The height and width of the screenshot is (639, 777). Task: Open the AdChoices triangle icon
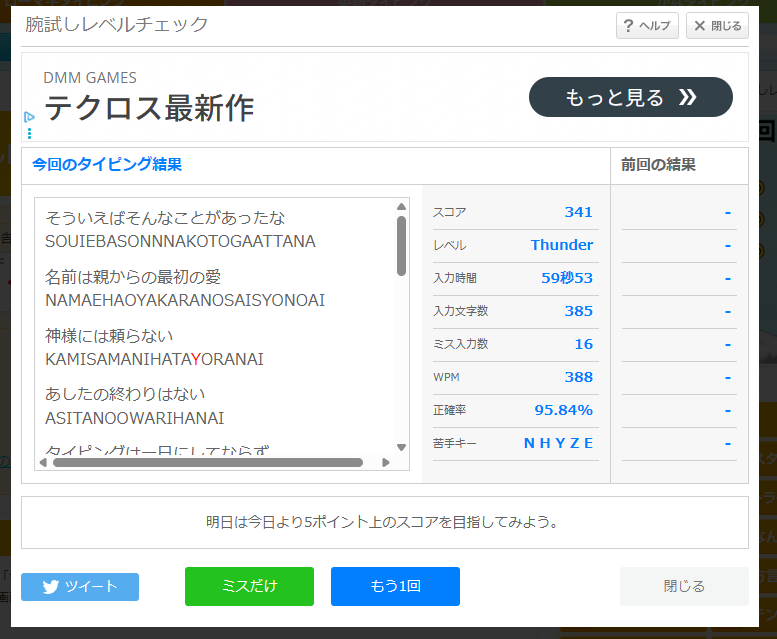click(x=29, y=117)
